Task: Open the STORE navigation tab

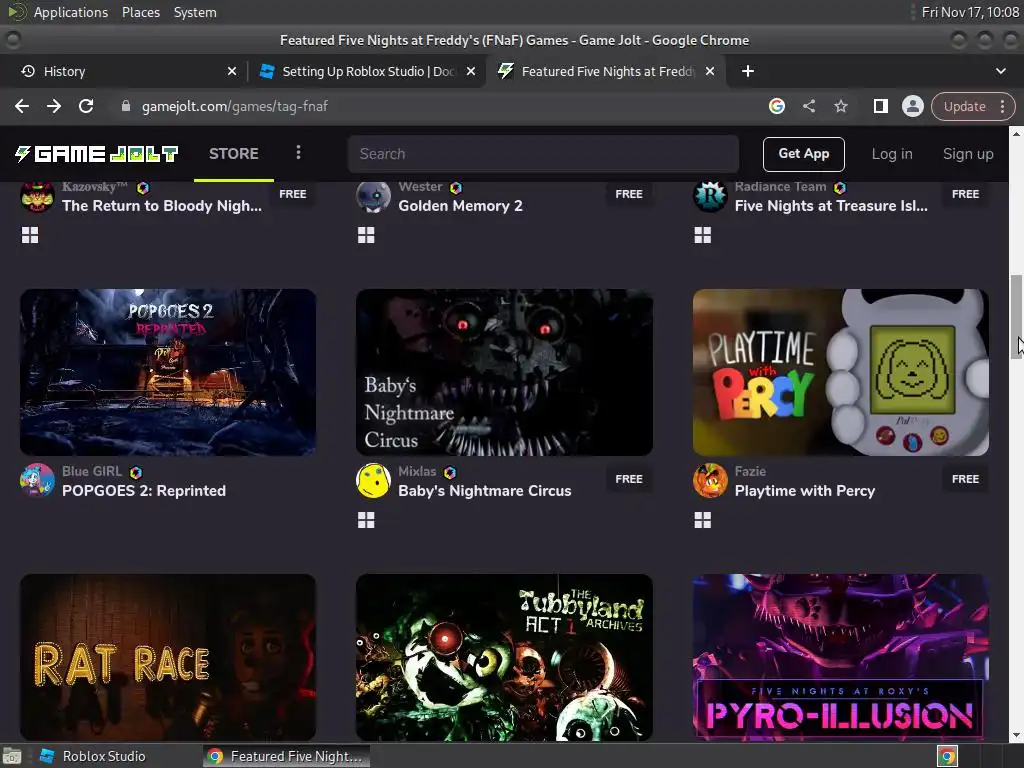Action: 234,154
